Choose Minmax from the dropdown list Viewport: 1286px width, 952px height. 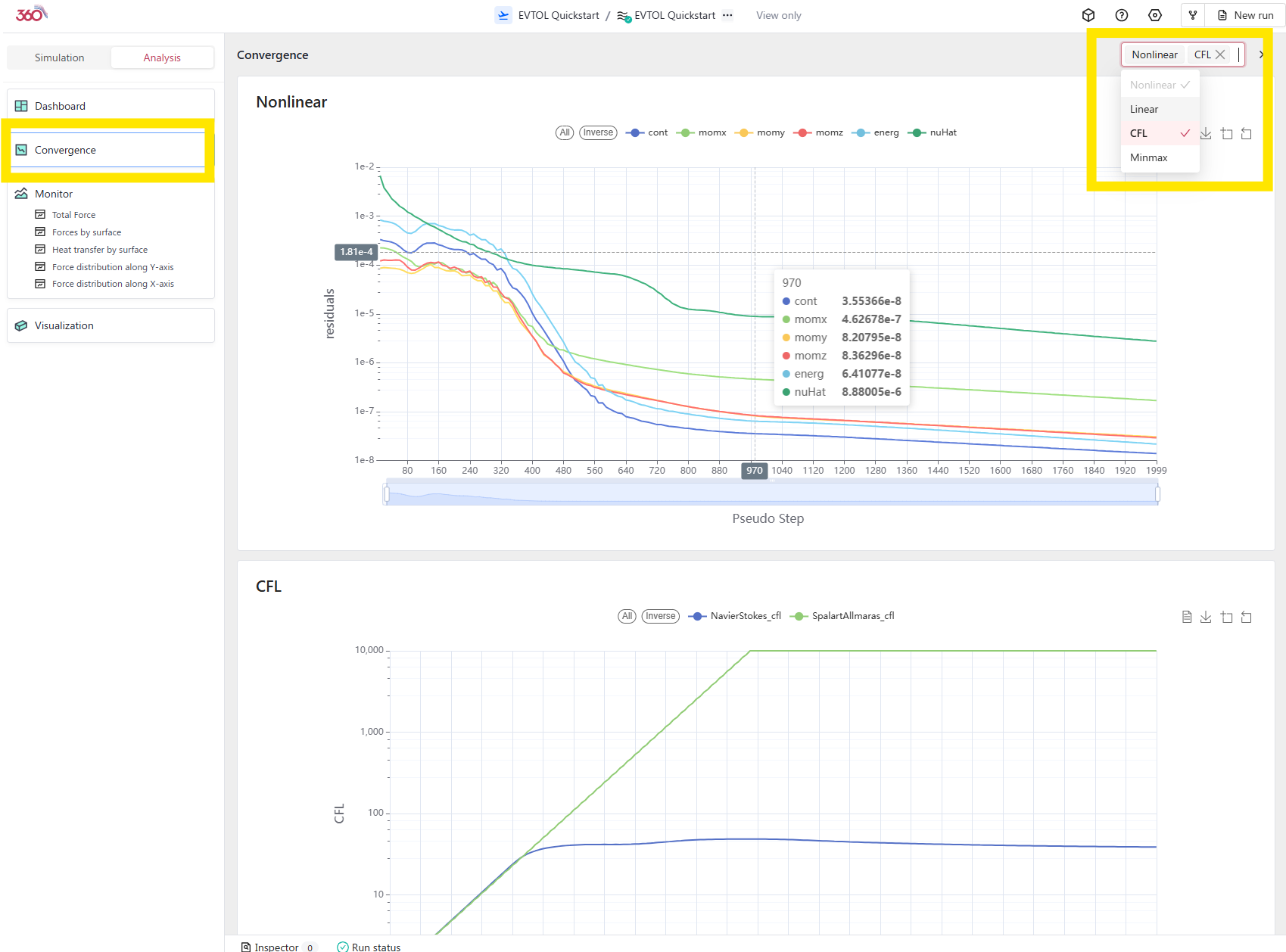[x=1148, y=157]
